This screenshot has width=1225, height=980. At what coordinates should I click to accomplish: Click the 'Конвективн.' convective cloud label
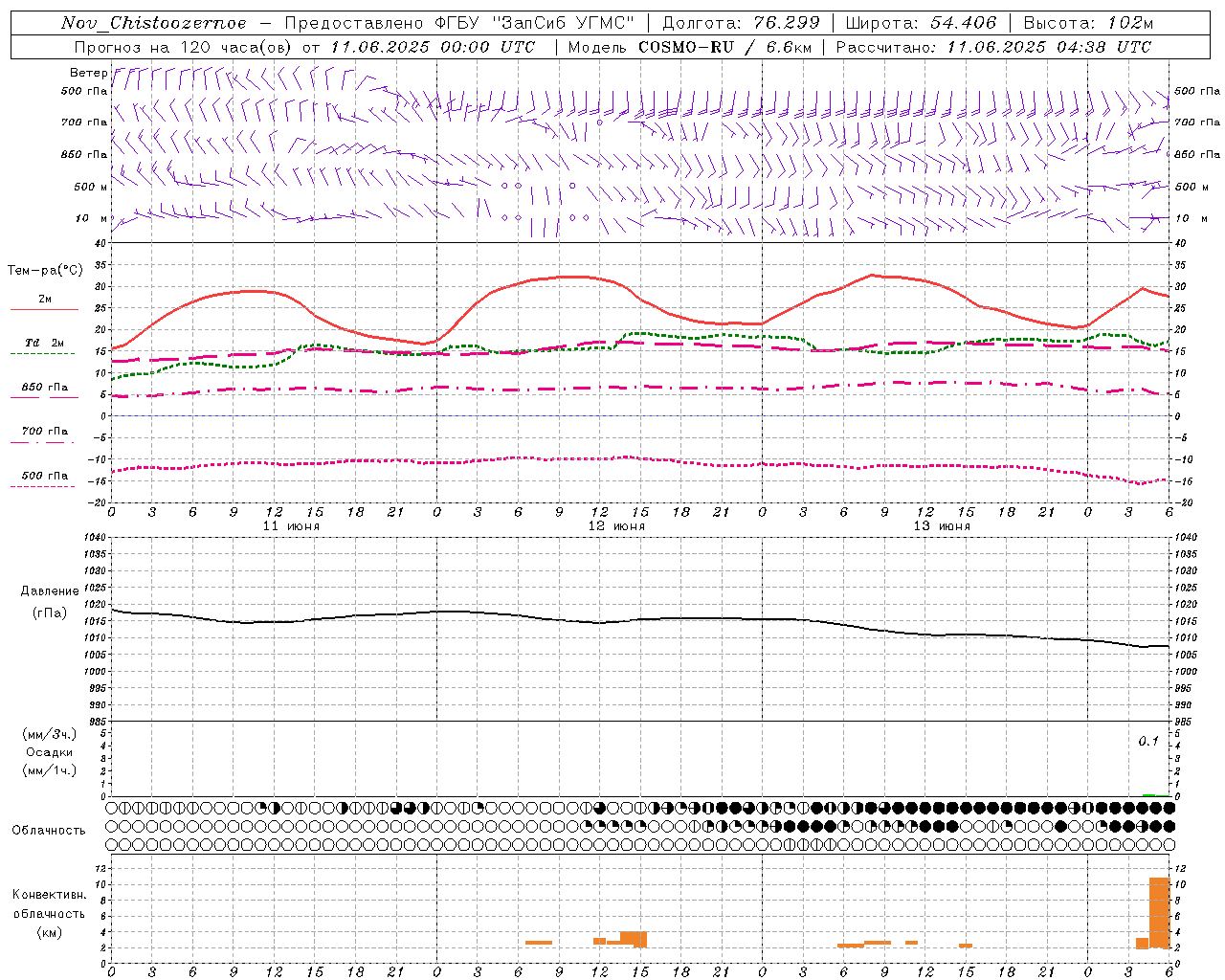(50, 895)
